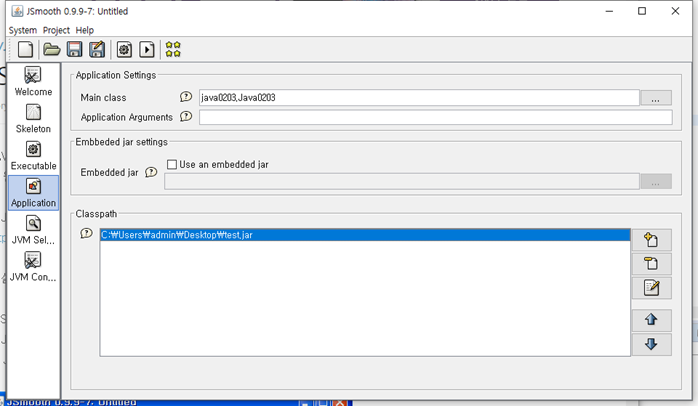Click the Application Arguments text field
698x406 pixels.
(435, 118)
